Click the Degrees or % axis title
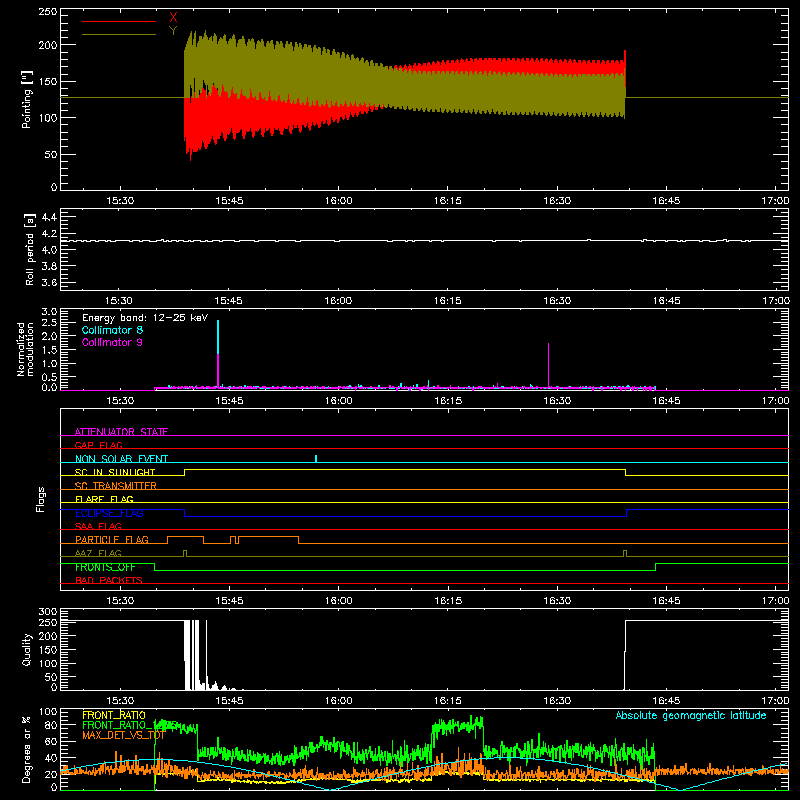 pos(27,750)
